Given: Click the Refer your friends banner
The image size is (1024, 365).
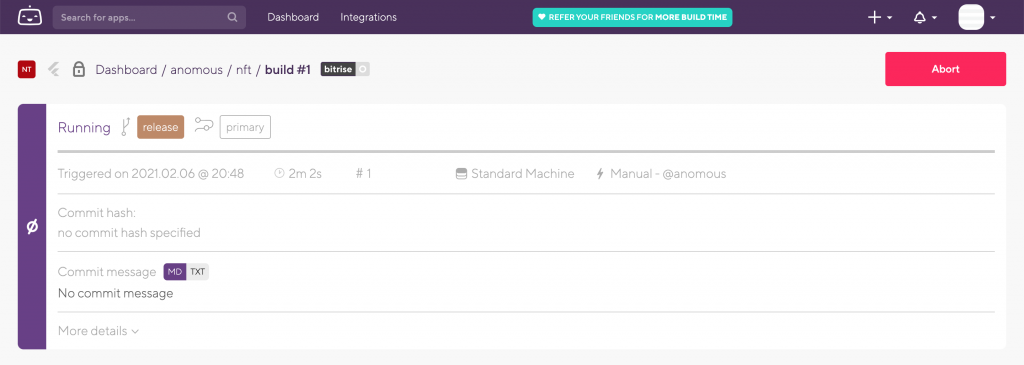Looking at the screenshot, I should [632, 18].
